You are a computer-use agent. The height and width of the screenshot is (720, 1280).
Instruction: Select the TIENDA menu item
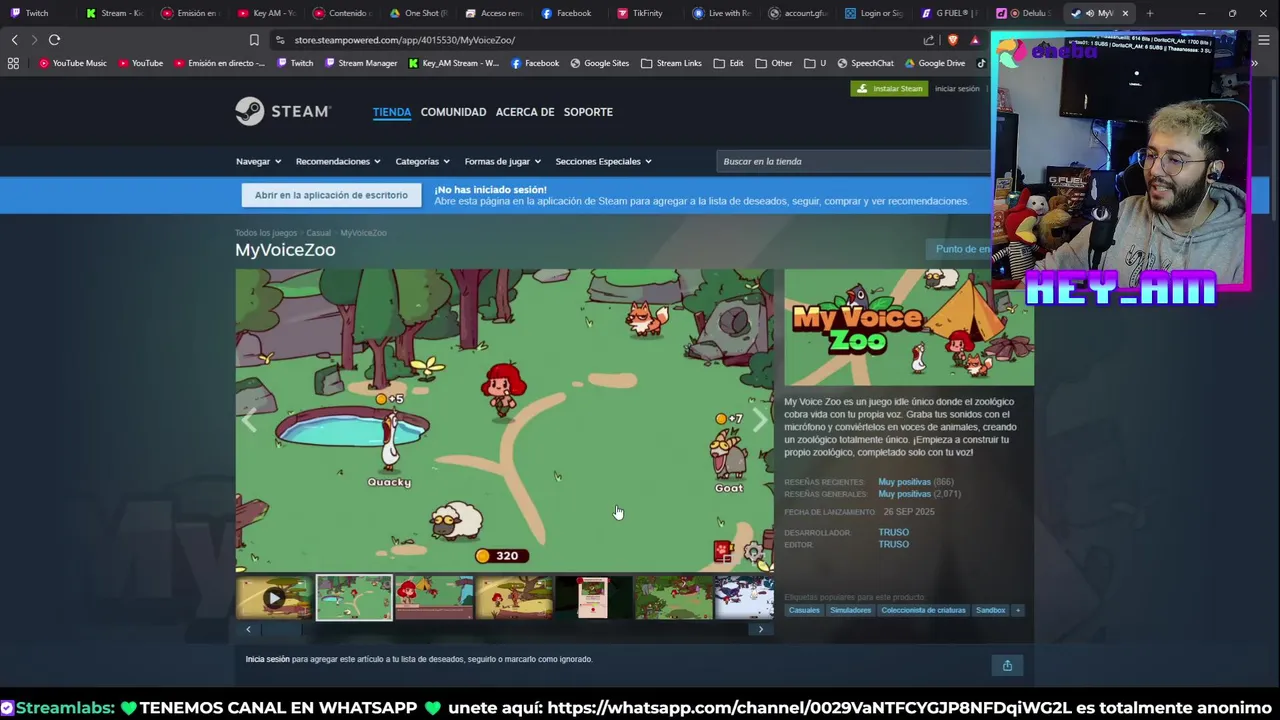tap(392, 112)
